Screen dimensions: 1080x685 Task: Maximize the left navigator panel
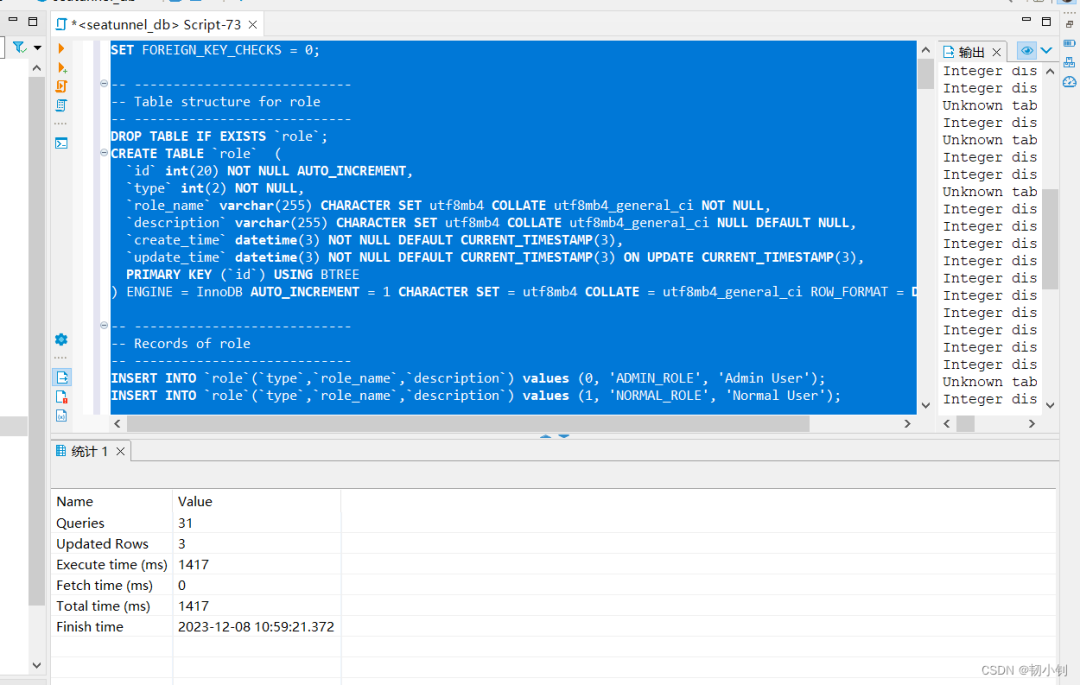click(32, 21)
